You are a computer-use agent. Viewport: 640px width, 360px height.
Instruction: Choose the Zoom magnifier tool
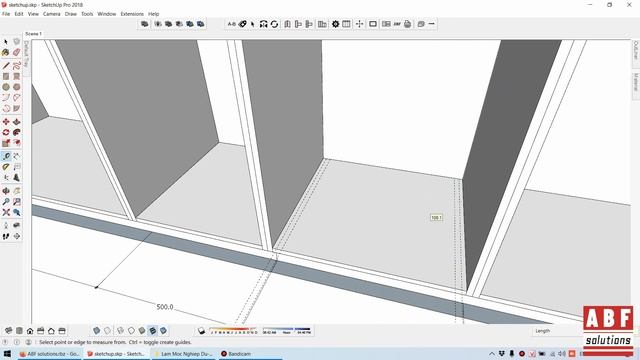[x=6, y=202]
